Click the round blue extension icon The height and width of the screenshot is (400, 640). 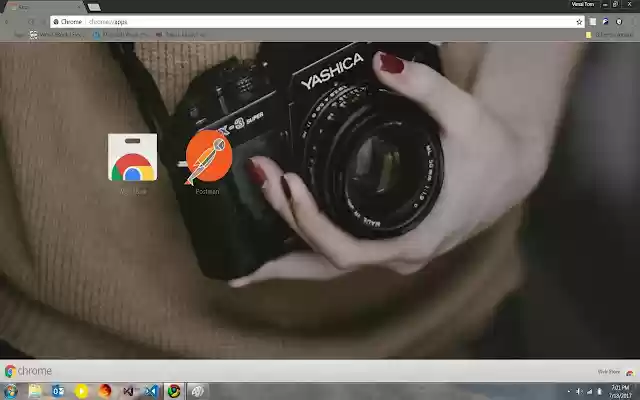pyautogui.click(x=606, y=22)
